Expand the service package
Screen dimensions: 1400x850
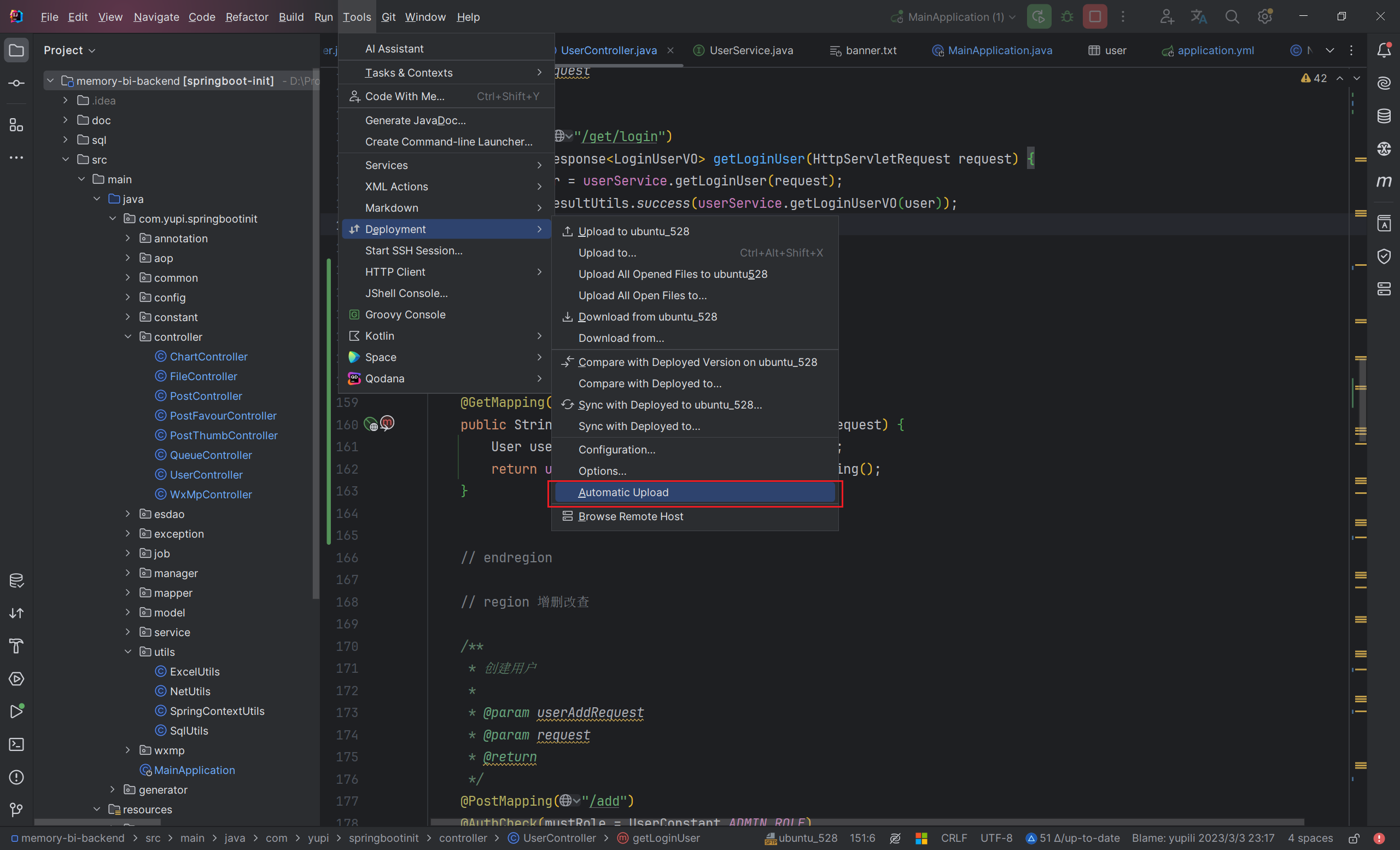coord(128,632)
